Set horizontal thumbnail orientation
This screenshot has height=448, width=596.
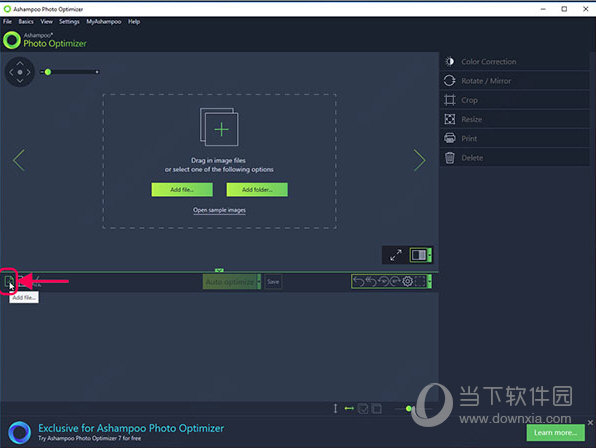349,408
